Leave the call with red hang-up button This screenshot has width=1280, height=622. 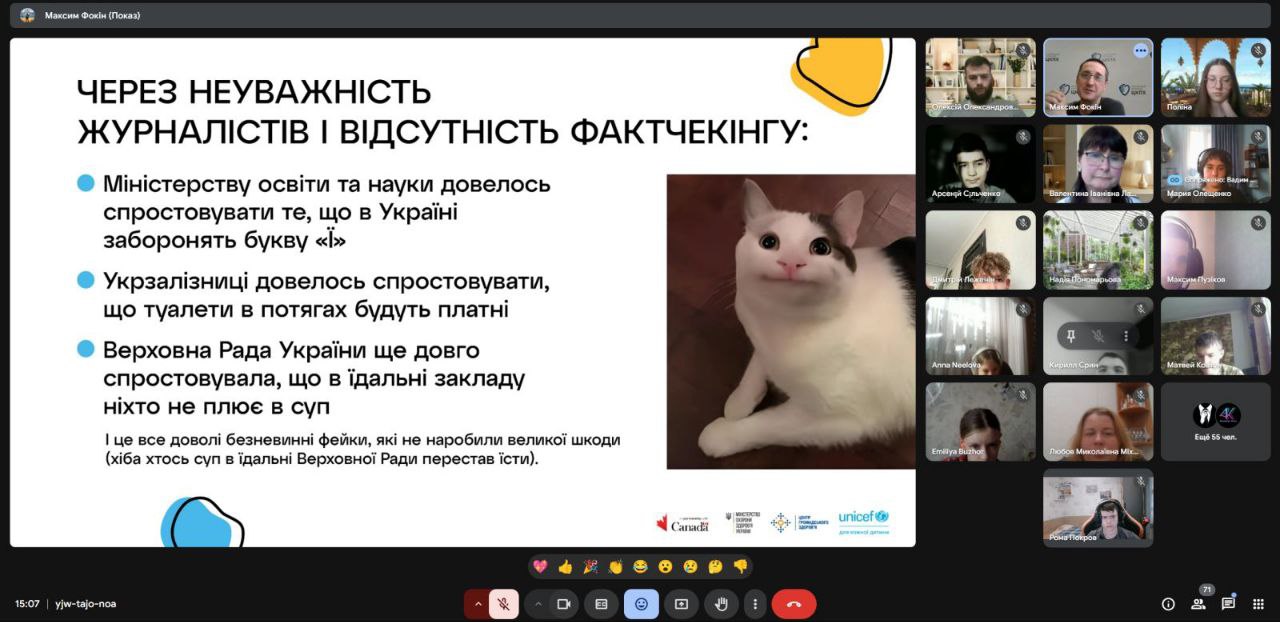[x=794, y=604]
